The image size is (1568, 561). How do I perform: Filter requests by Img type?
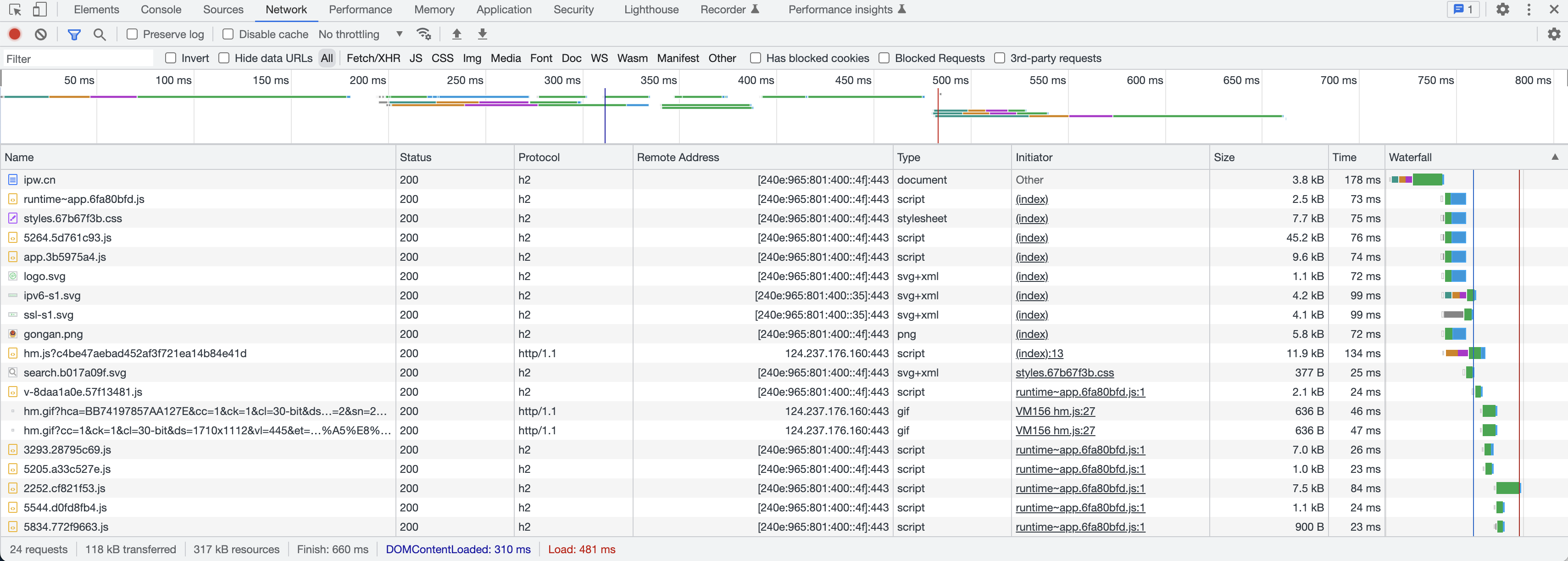[472, 58]
